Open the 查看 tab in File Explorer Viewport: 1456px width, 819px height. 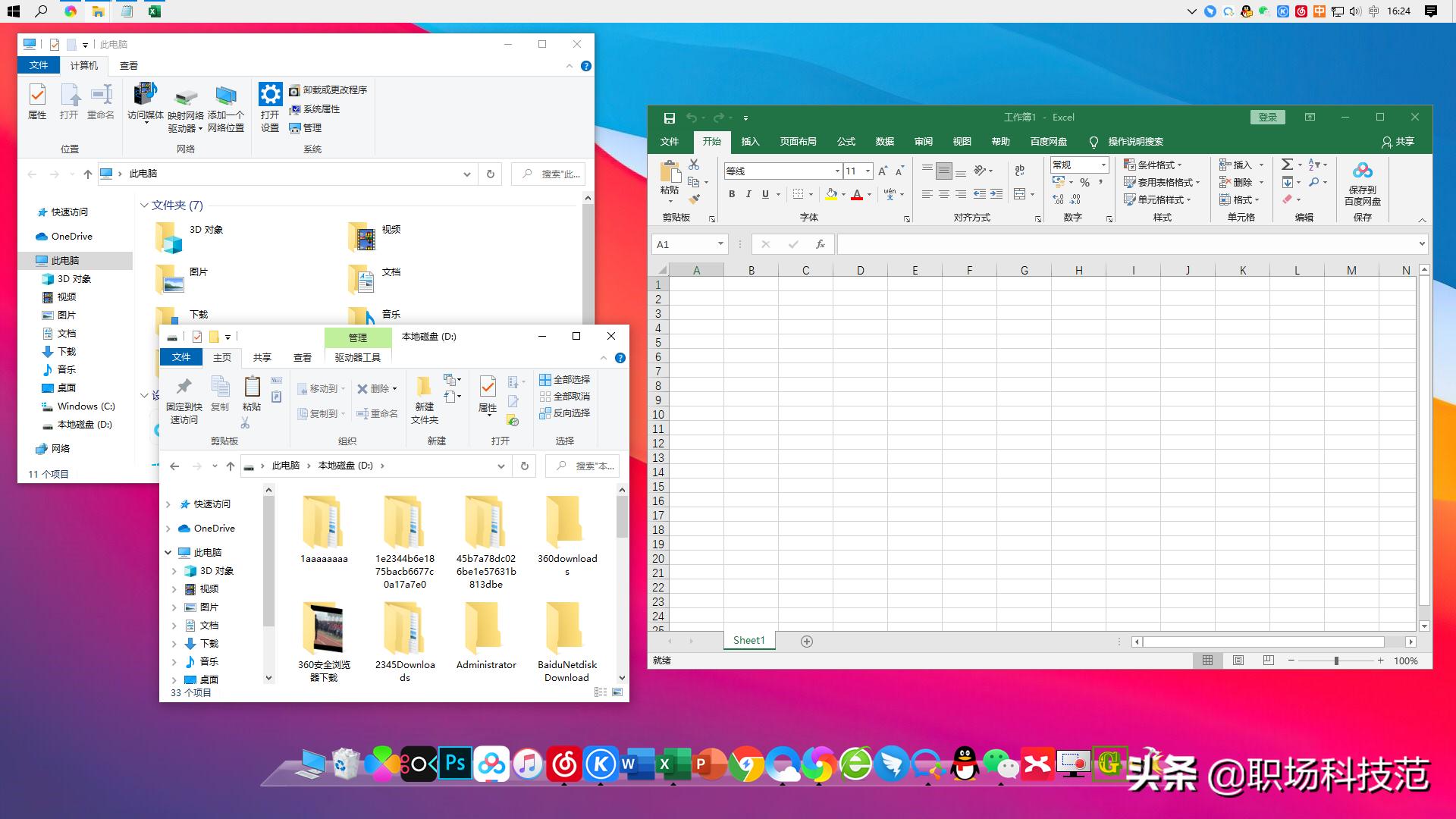click(303, 357)
